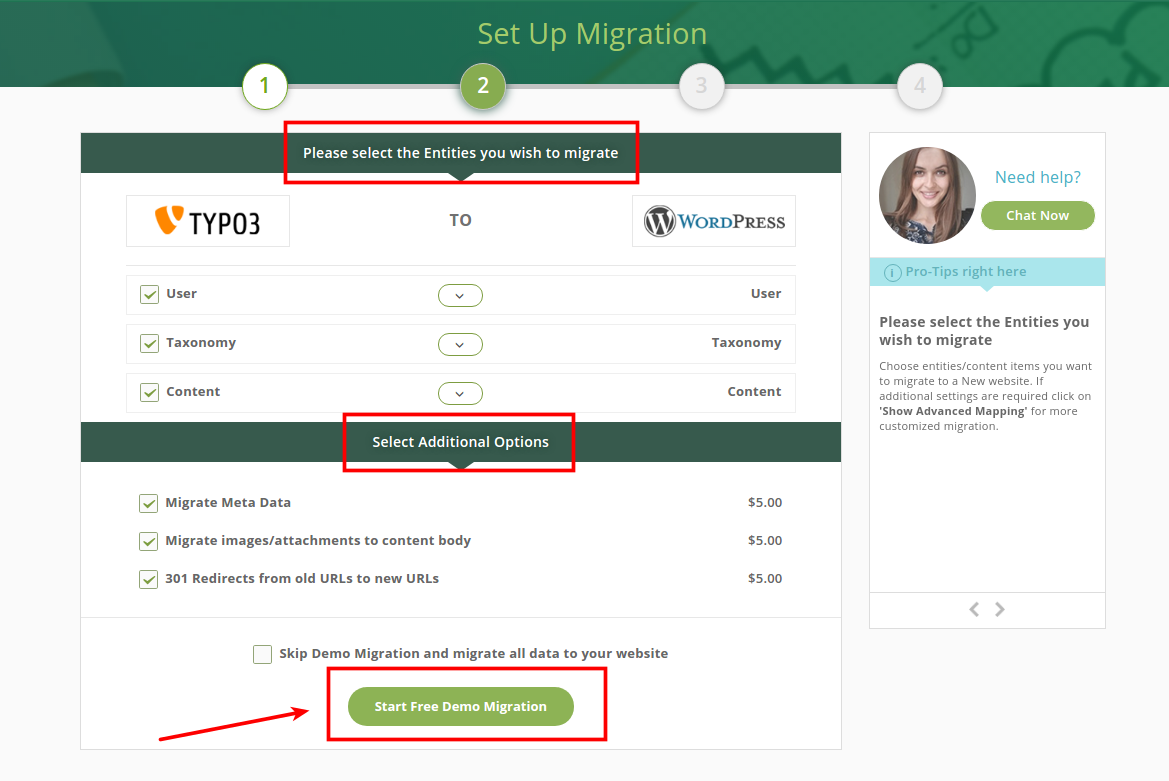Click Start Free Demo Migration button
This screenshot has height=781, width=1169.
461,706
